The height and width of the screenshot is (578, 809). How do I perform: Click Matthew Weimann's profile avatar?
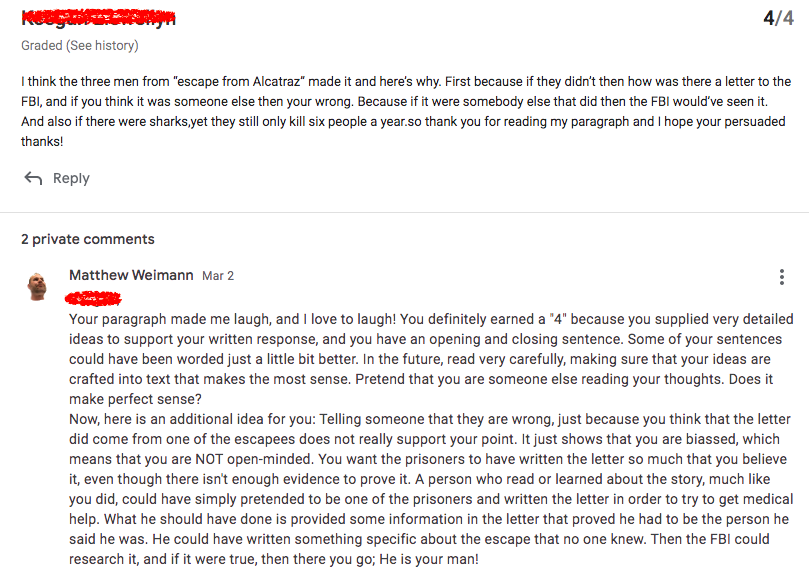coord(38,286)
